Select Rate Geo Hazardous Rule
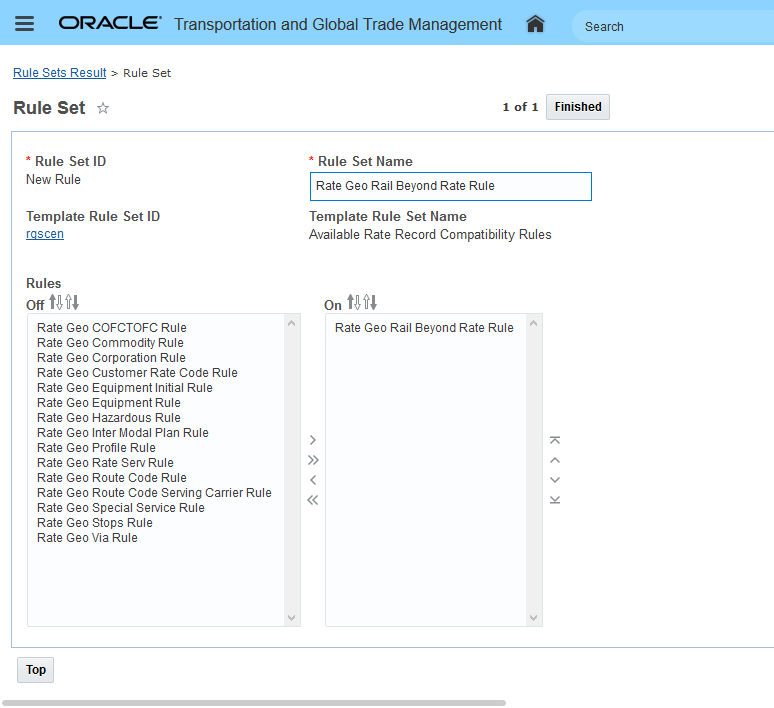The height and width of the screenshot is (708, 774). (109, 418)
